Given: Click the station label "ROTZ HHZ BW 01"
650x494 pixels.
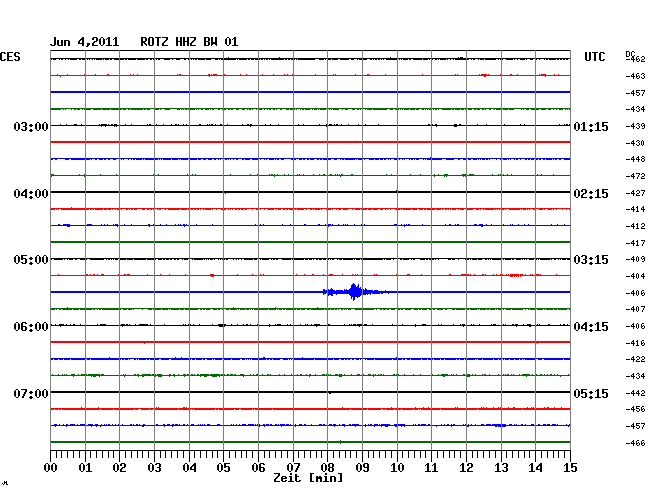Looking at the screenshot, I should coord(189,42).
